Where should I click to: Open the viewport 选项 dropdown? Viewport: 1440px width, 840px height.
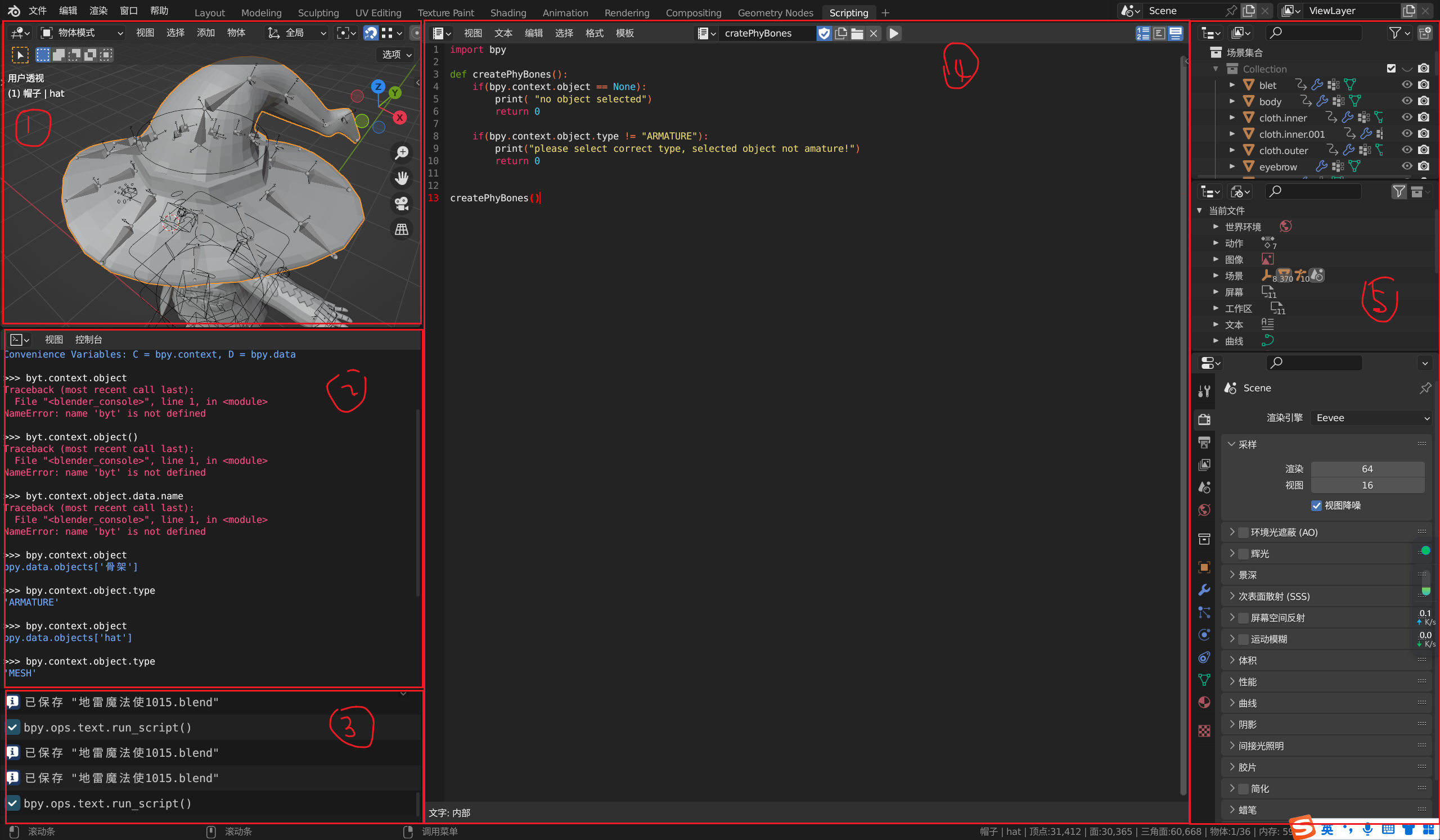[395, 54]
